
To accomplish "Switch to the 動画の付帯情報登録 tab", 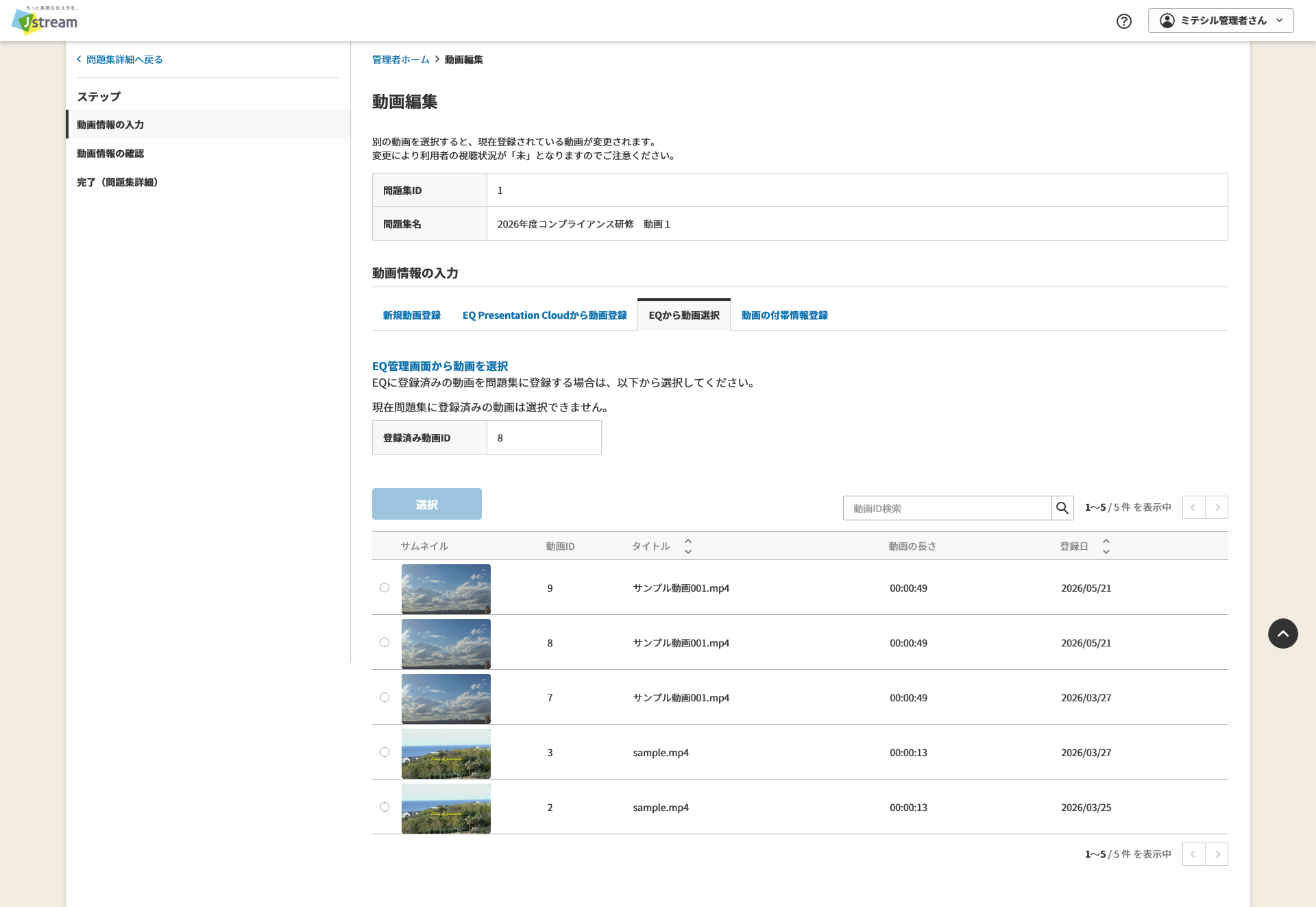I will click(x=784, y=315).
